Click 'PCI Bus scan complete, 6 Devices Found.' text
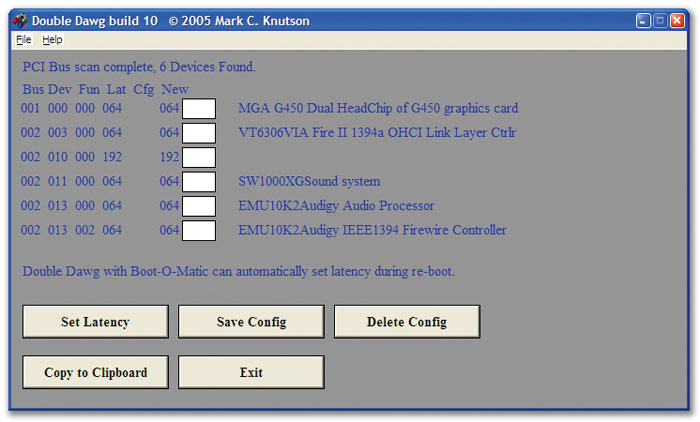Viewport: 700px width, 422px height. click(x=139, y=67)
